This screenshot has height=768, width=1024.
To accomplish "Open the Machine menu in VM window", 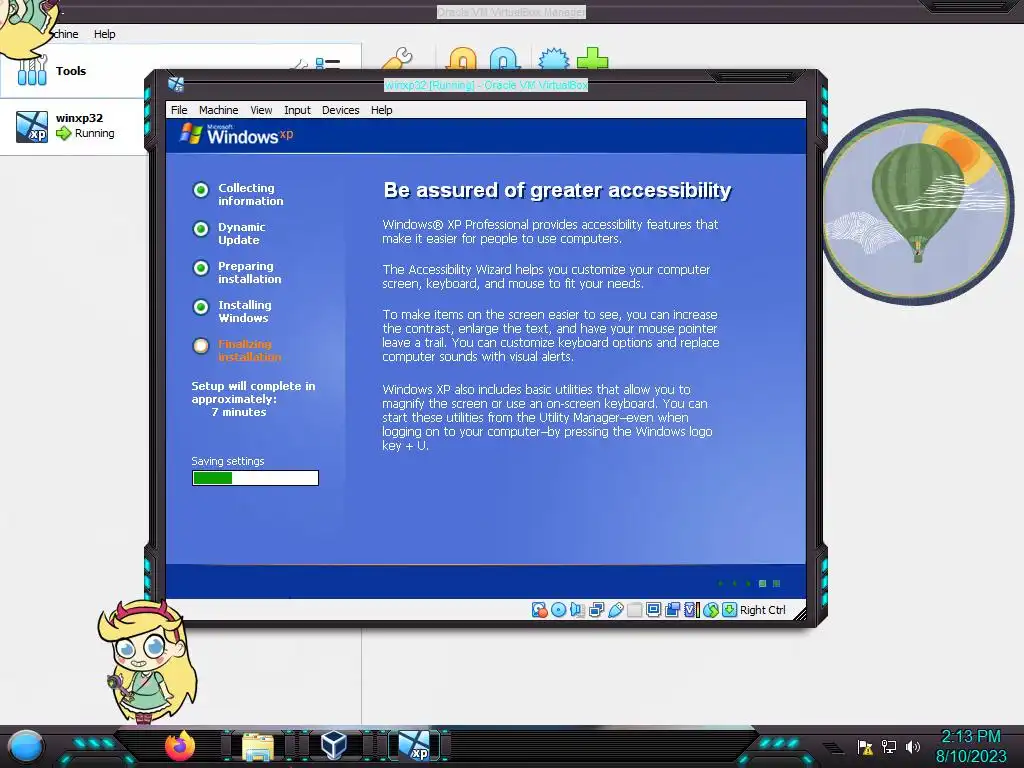I will [219, 110].
